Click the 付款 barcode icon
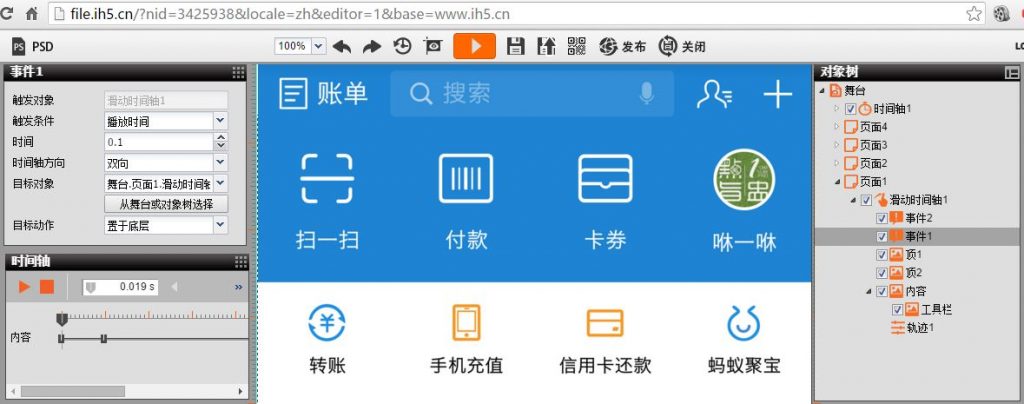This screenshot has height=404, width=1024. (466, 178)
